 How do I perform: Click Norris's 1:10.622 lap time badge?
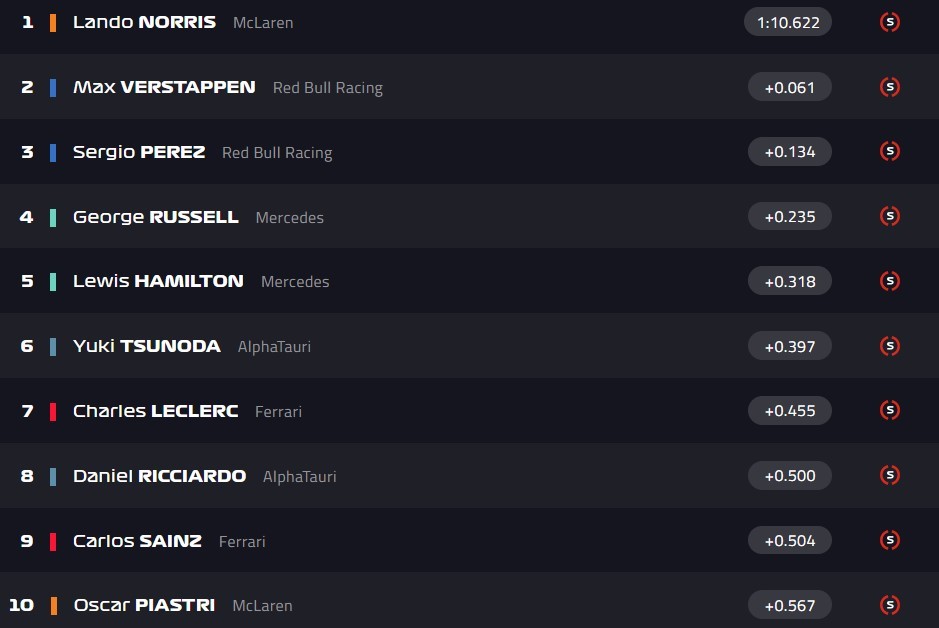pos(788,22)
